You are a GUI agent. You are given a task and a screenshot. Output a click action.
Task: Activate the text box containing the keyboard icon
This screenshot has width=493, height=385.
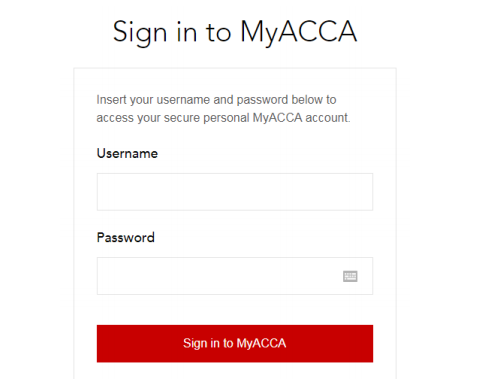(x=235, y=276)
